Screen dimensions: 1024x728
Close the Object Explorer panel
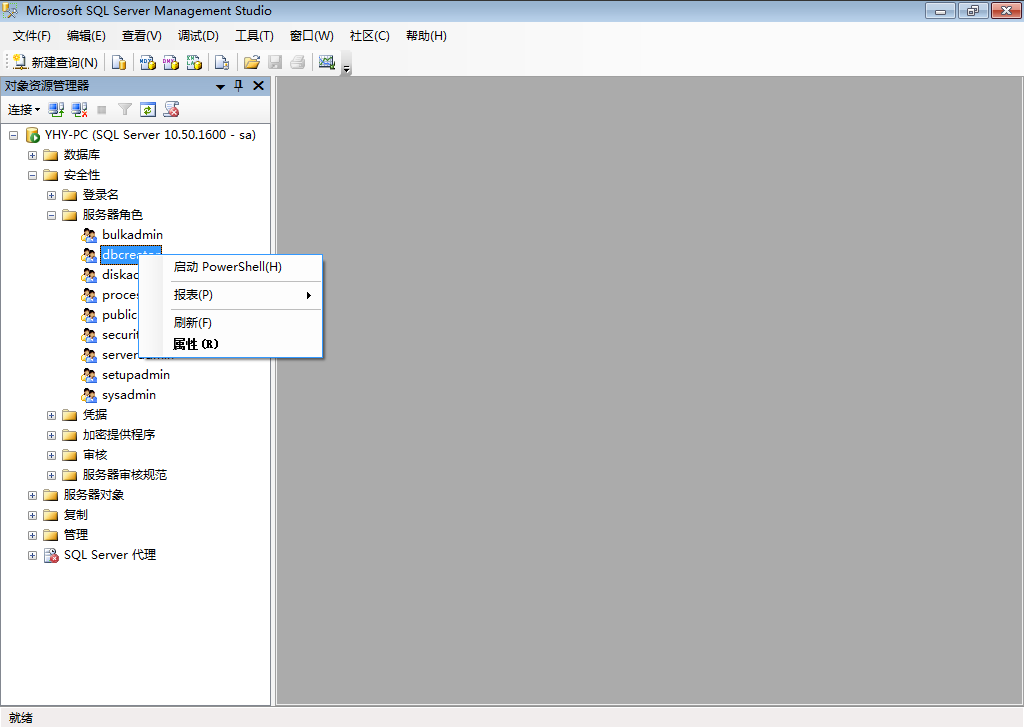pos(259,86)
